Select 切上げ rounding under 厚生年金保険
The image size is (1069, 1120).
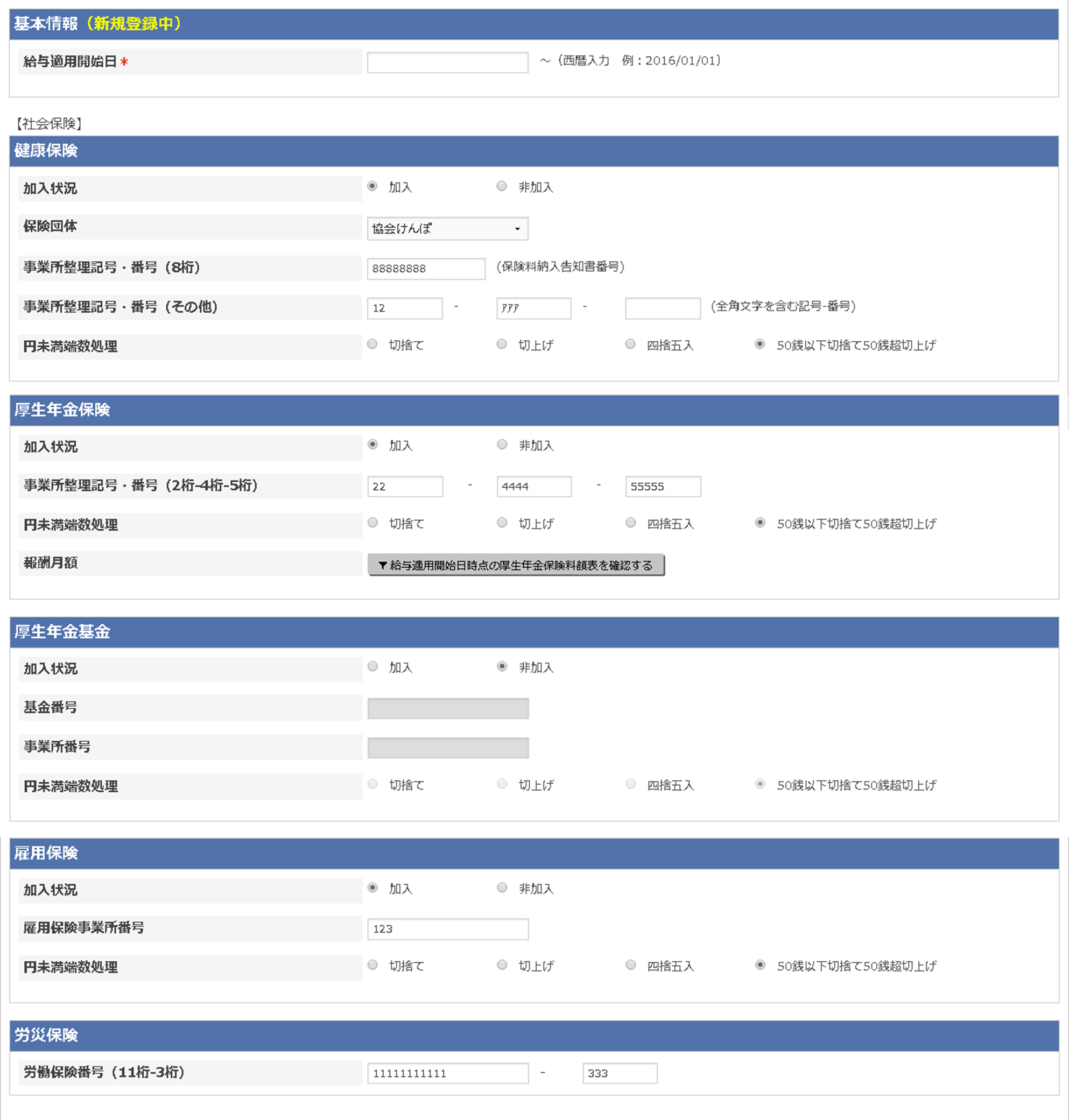point(502,523)
